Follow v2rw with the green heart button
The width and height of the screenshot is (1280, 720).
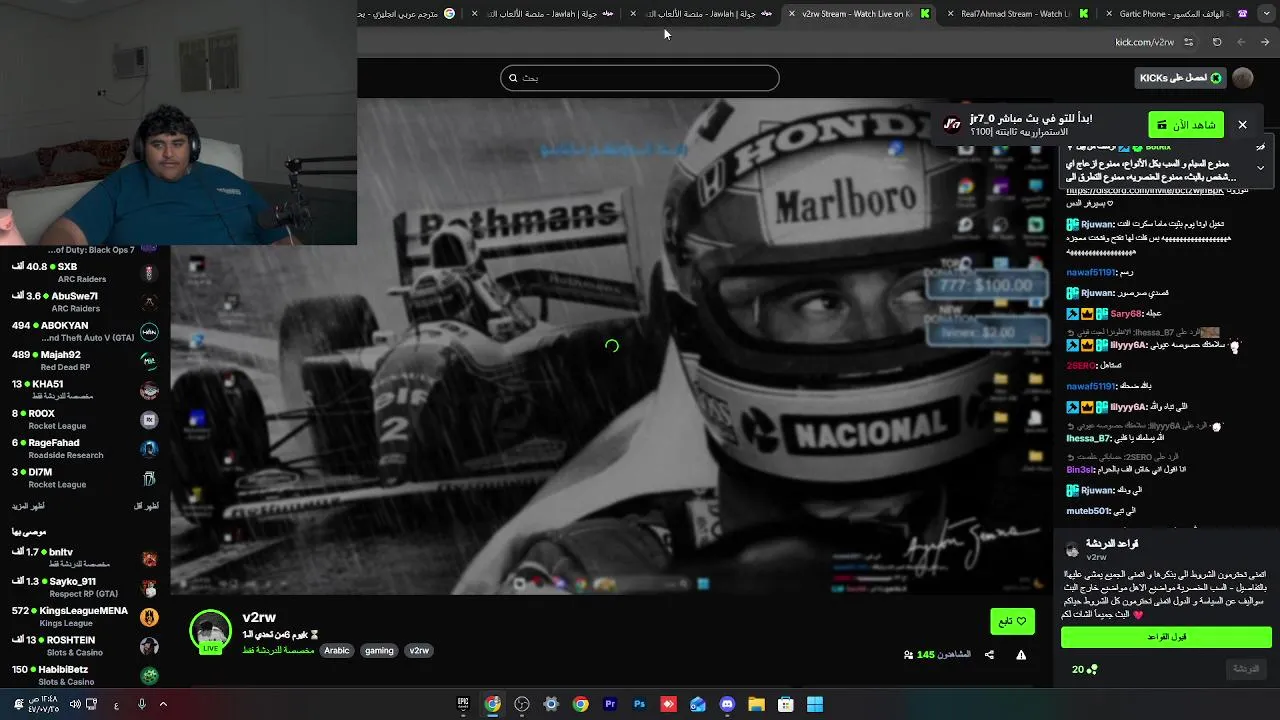(x=1012, y=621)
